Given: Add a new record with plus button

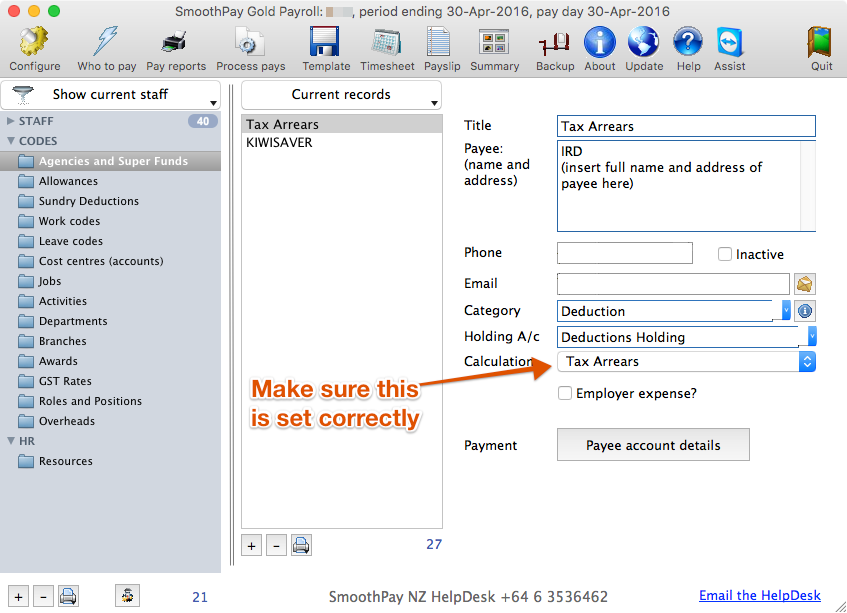Looking at the screenshot, I should pos(251,545).
